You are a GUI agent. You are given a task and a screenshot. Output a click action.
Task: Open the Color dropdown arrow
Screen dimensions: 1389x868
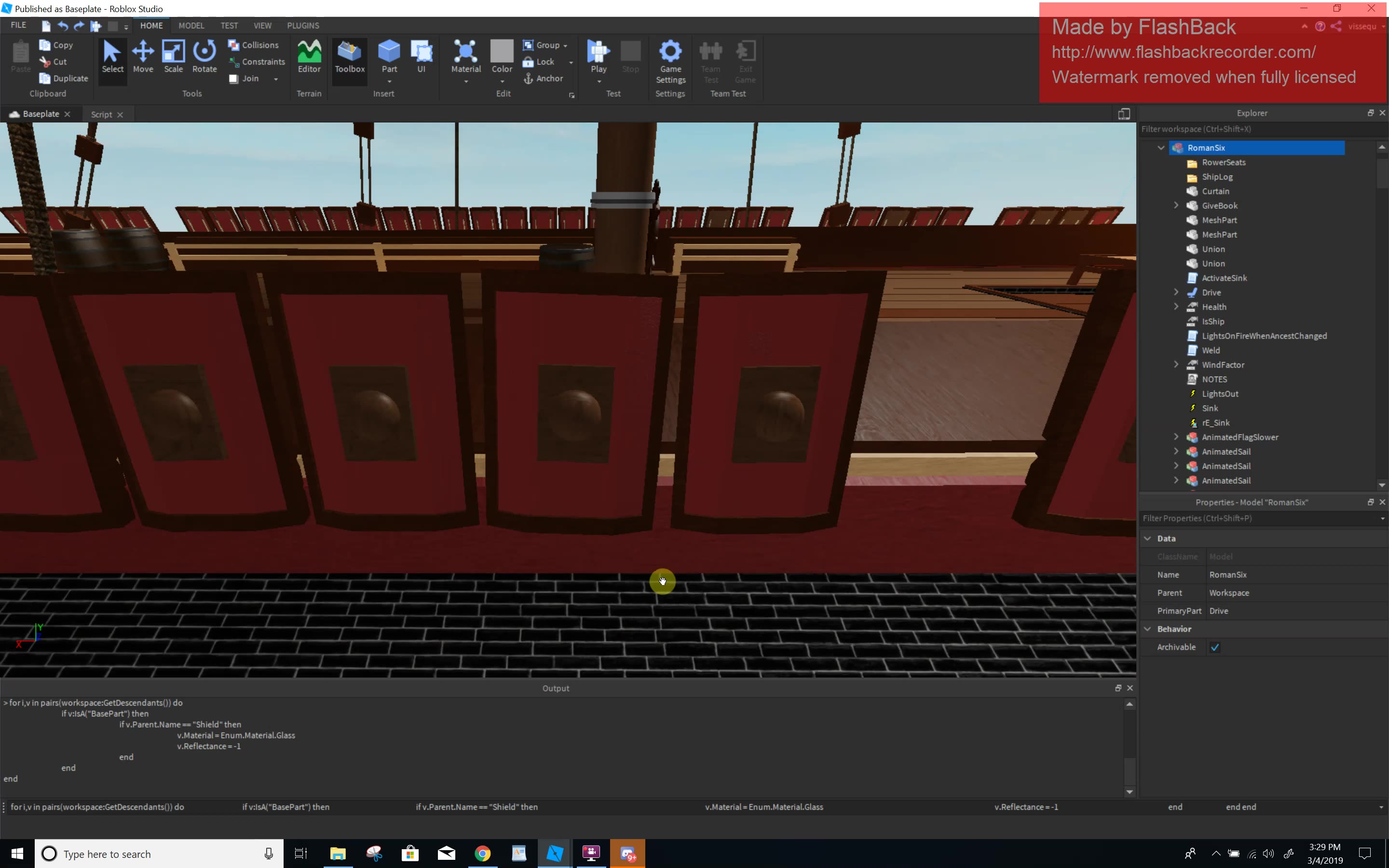[502, 81]
